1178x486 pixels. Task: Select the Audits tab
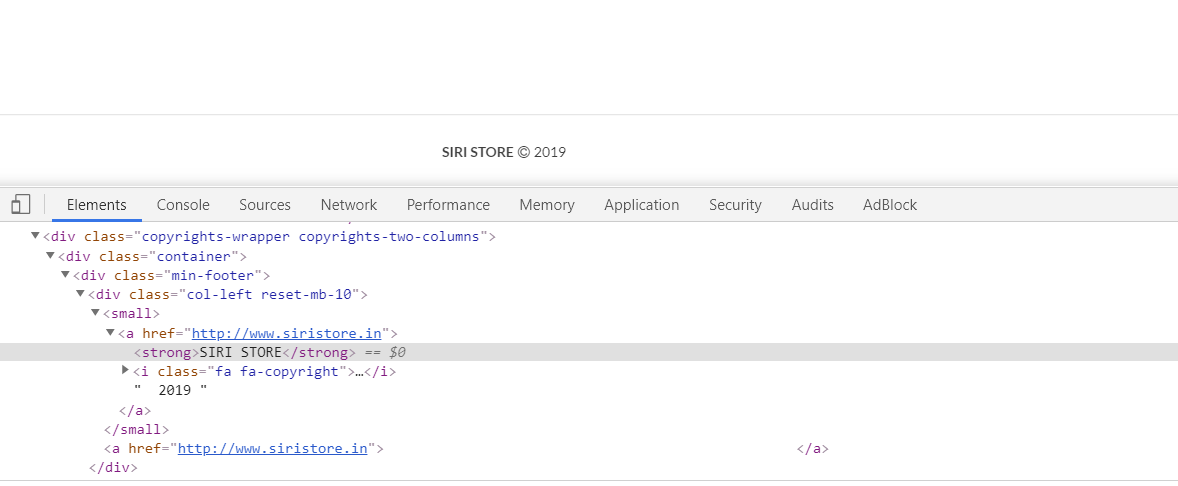tap(813, 205)
